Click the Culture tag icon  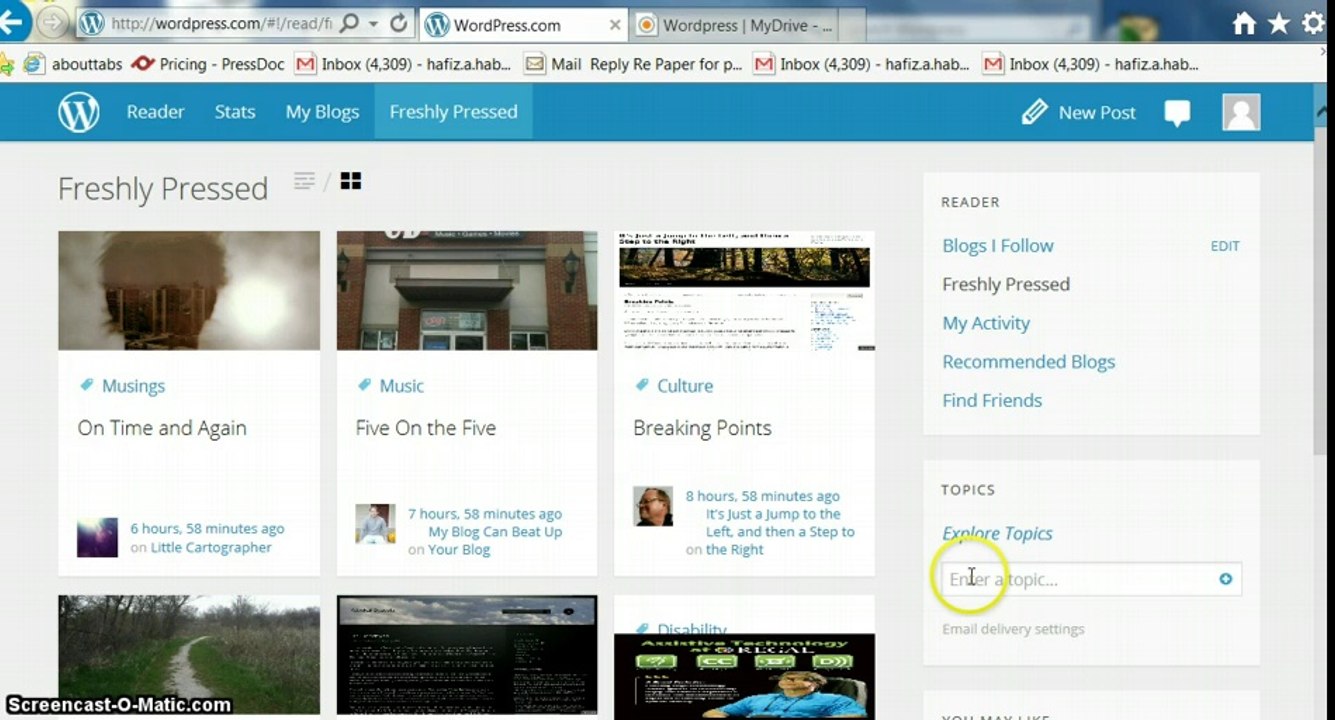[642, 385]
